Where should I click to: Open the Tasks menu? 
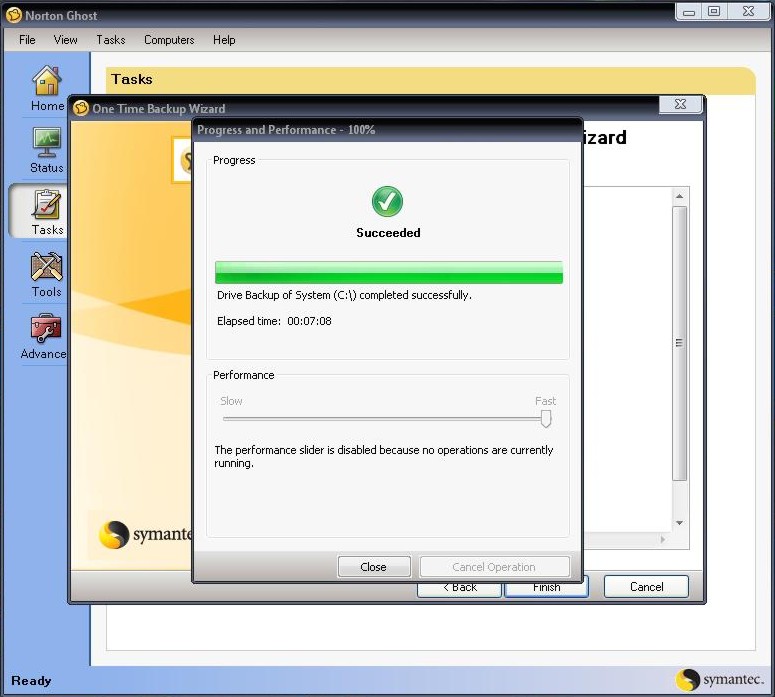pyautogui.click(x=111, y=40)
